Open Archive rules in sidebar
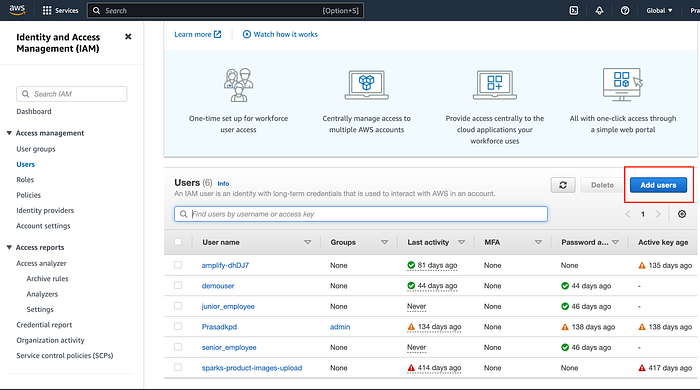 (47, 278)
